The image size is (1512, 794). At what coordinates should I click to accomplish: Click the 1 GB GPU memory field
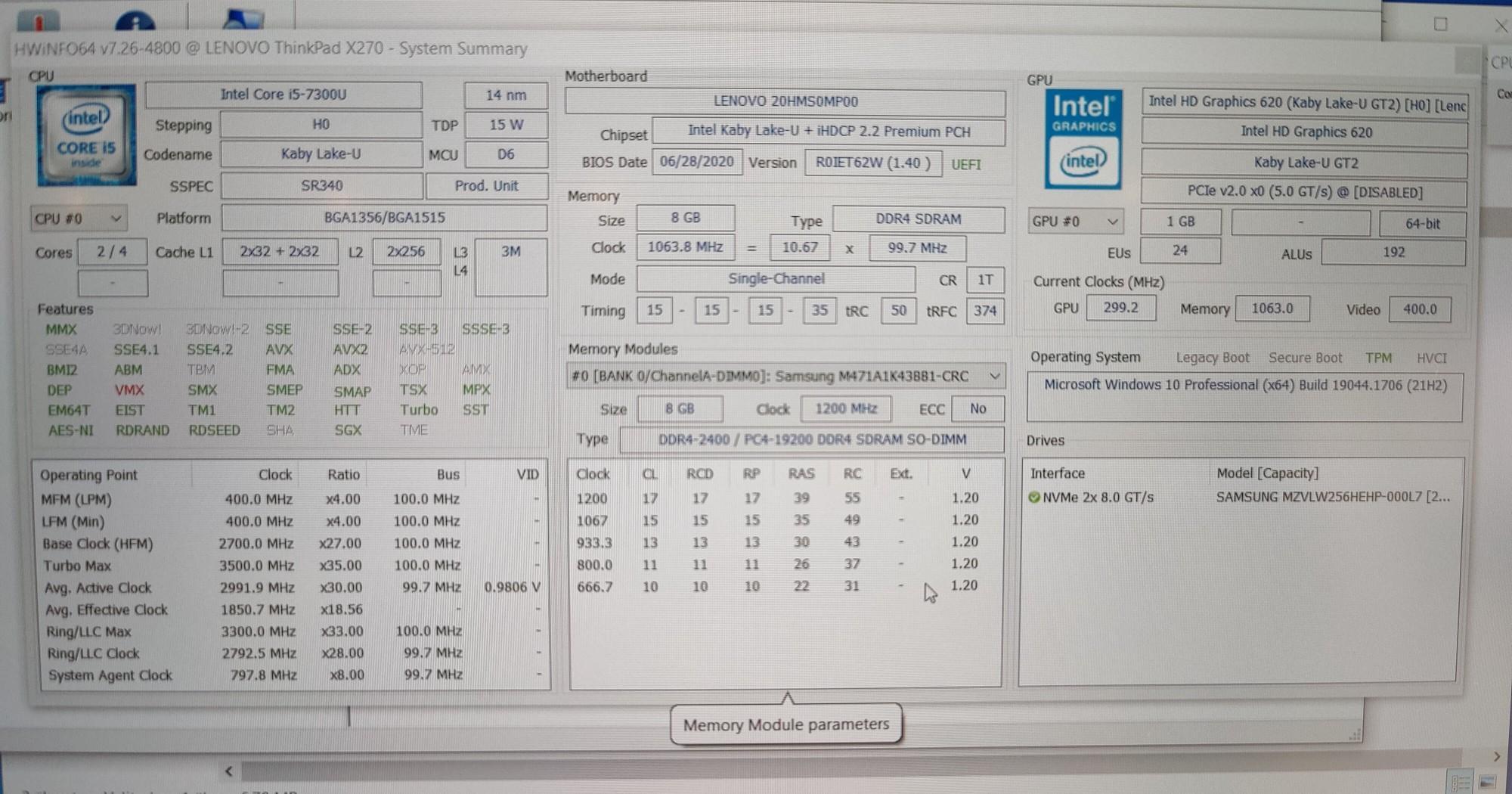click(1180, 222)
